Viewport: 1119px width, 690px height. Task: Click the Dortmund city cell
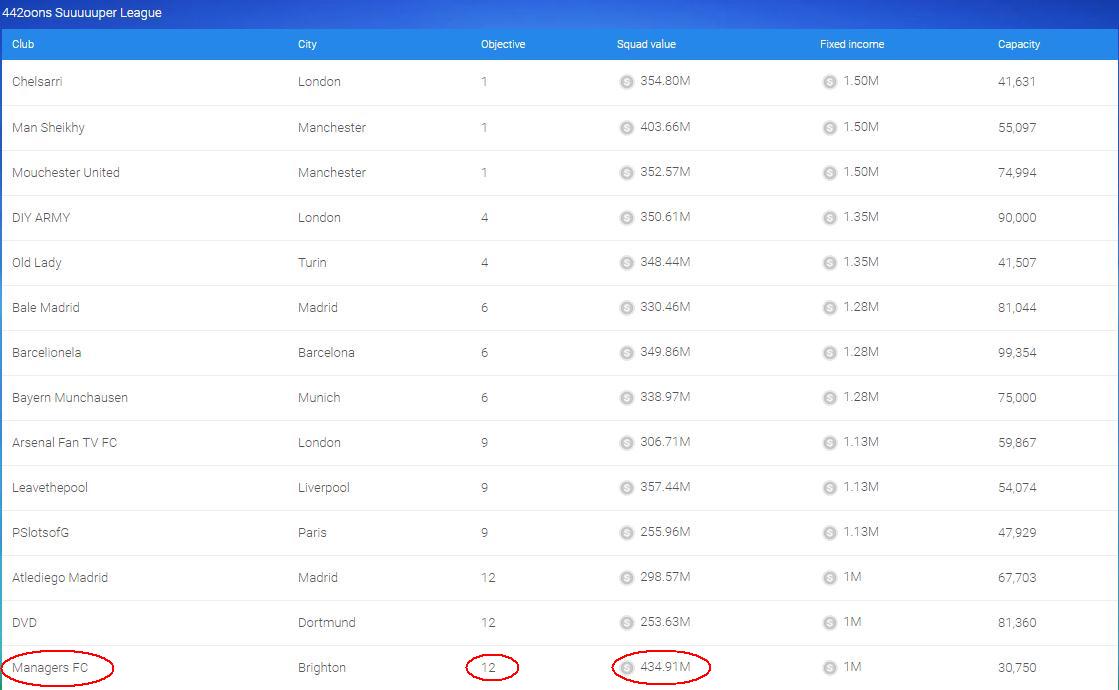click(326, 622)
